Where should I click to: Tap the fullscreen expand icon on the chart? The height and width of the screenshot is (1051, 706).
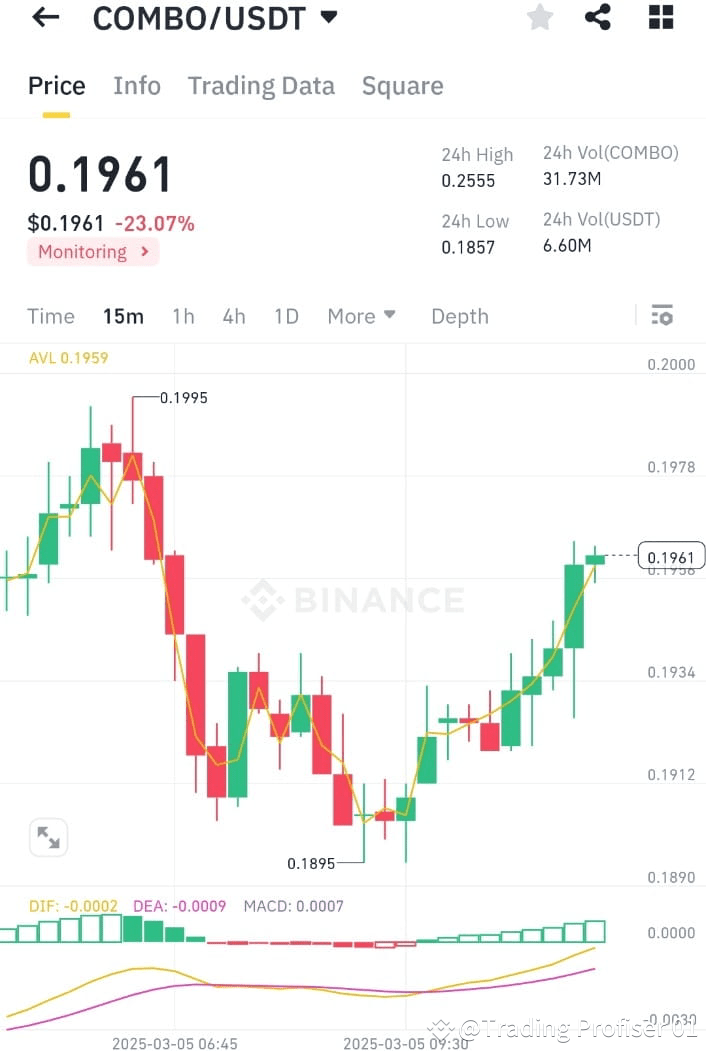click(x=48, y=837)
